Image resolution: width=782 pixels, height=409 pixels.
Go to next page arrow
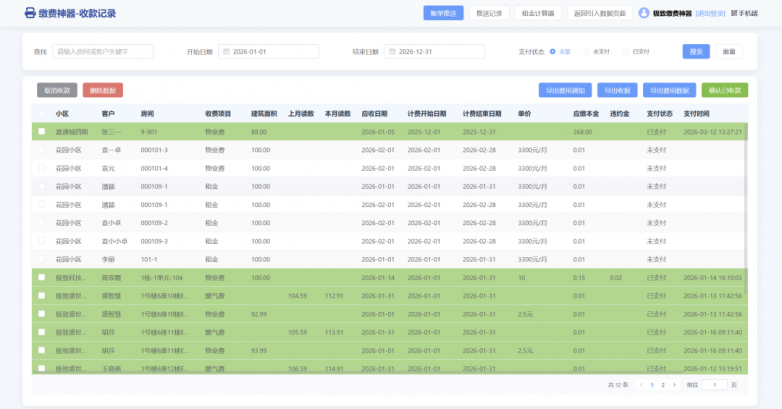pos(673,384)
